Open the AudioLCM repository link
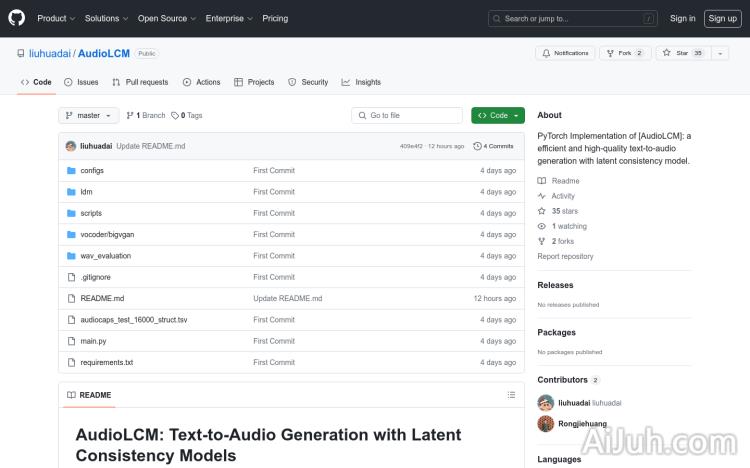The image size is (750, 468). click(x=104, y=53)
